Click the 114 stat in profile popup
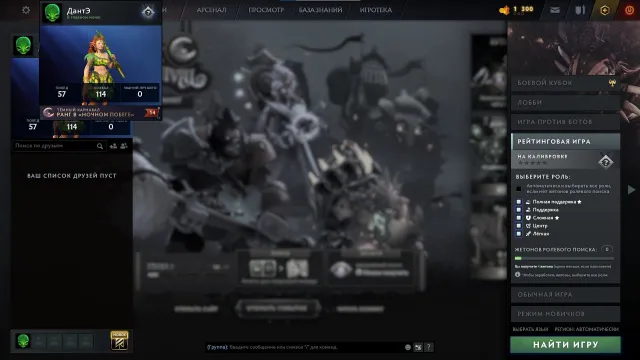Screen dimensions: 640x360 click(x=101, y=93)
